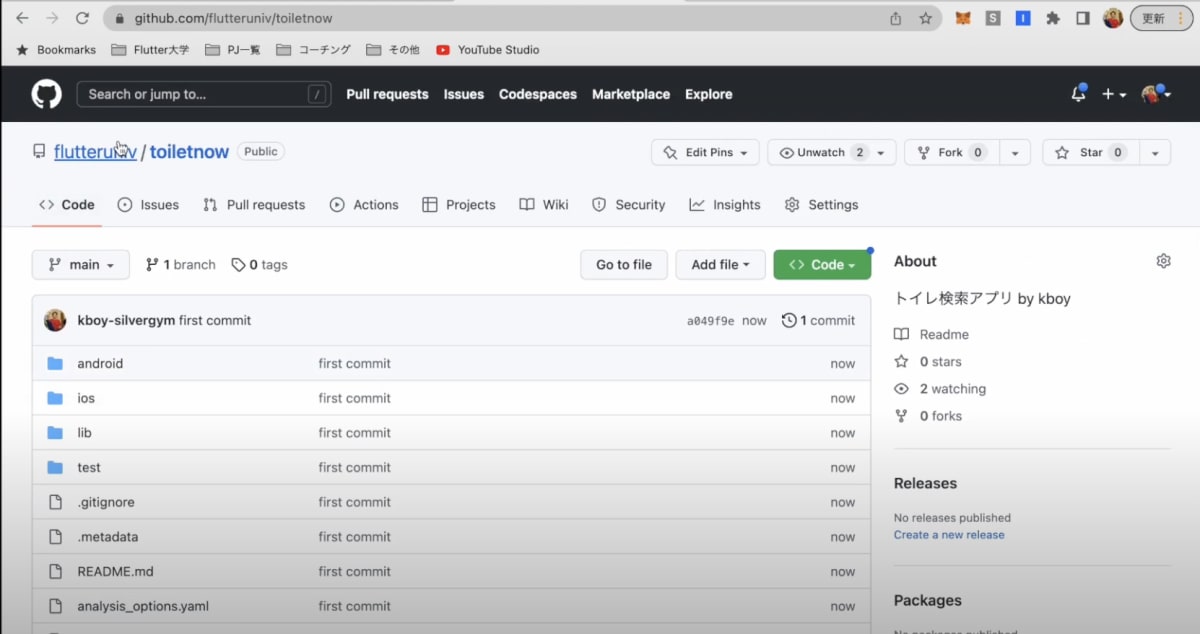Screen dimensions: 1200x634
Task: Open the 1 branch link
Action: point(180,265)
